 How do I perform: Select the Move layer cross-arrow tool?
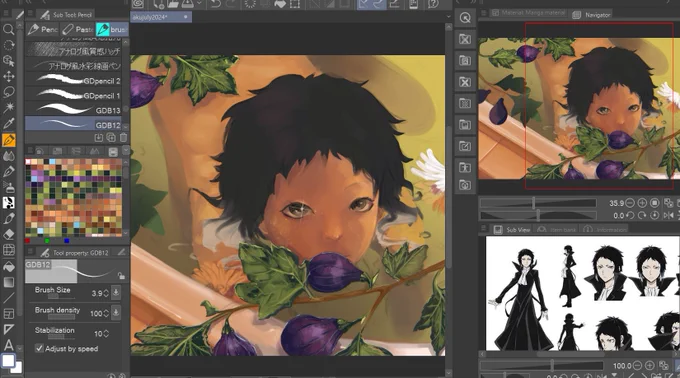(8, 77)
